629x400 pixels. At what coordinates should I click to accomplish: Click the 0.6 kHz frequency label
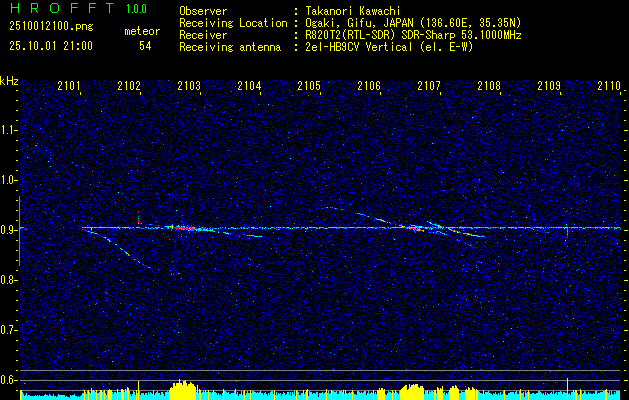point(8,380)
